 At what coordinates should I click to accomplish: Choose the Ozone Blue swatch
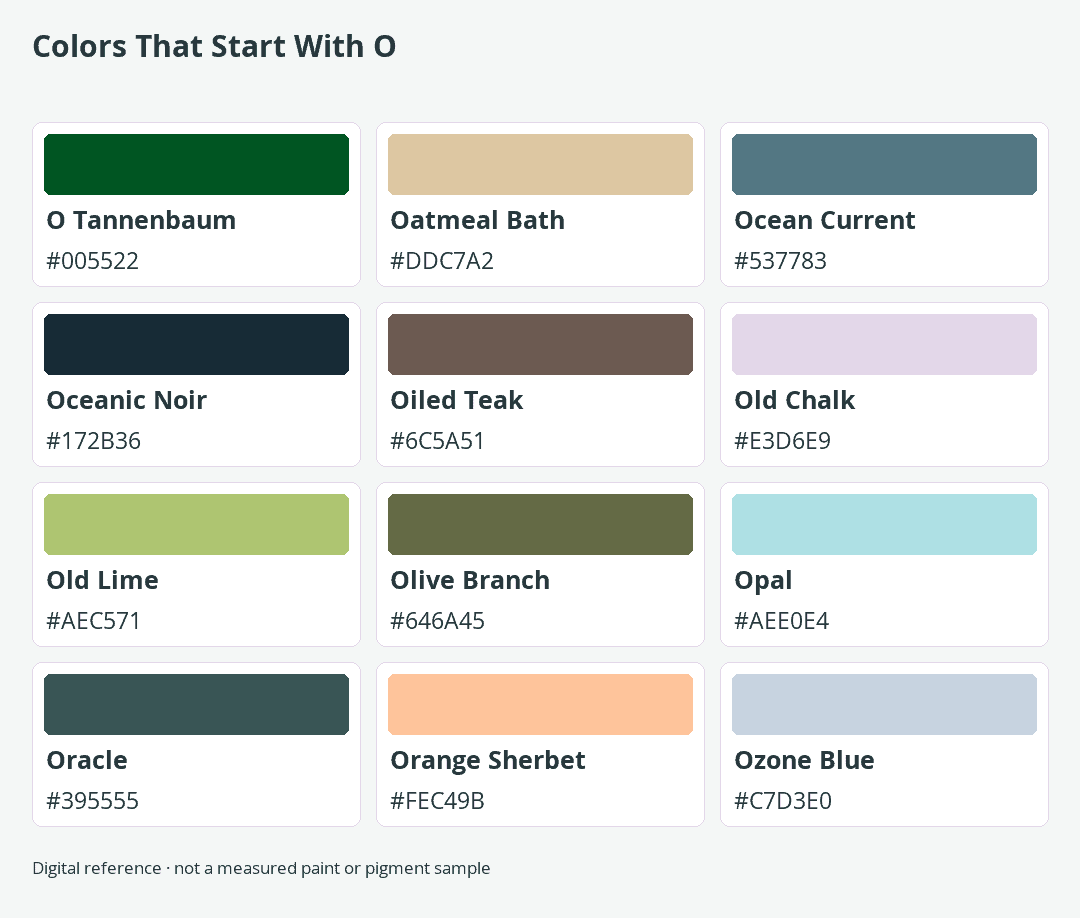click(x=884, y=705)
